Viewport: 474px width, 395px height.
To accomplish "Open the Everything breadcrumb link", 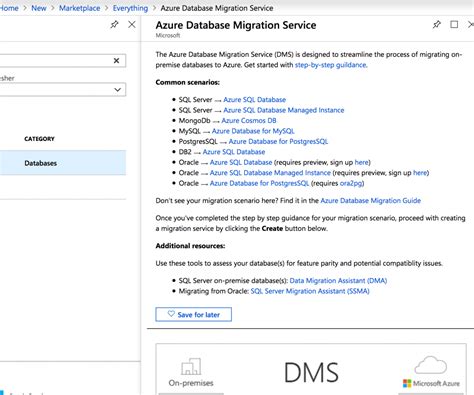I will 130,8.
